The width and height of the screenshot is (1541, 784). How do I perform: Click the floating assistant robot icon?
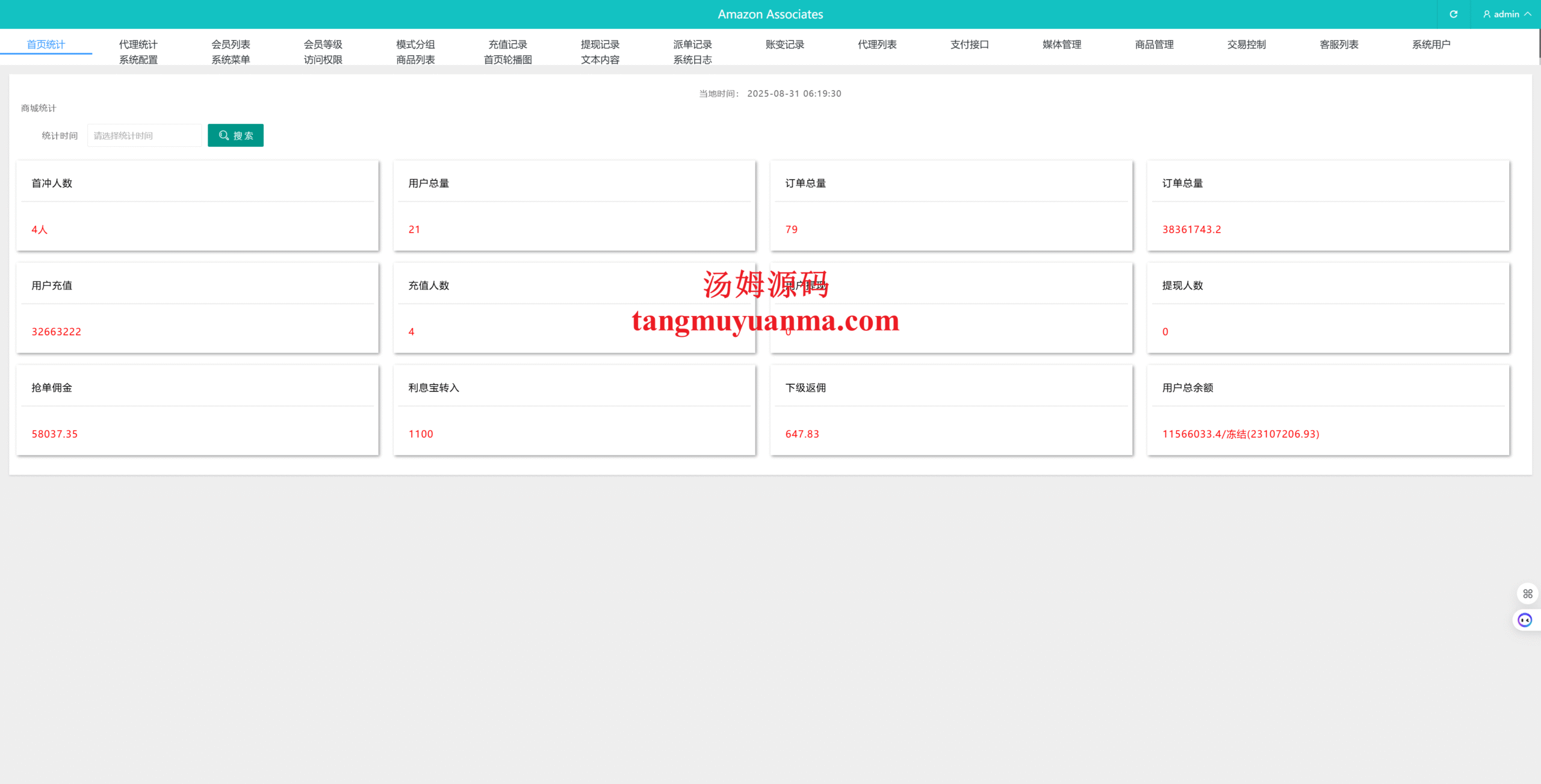1525,620
